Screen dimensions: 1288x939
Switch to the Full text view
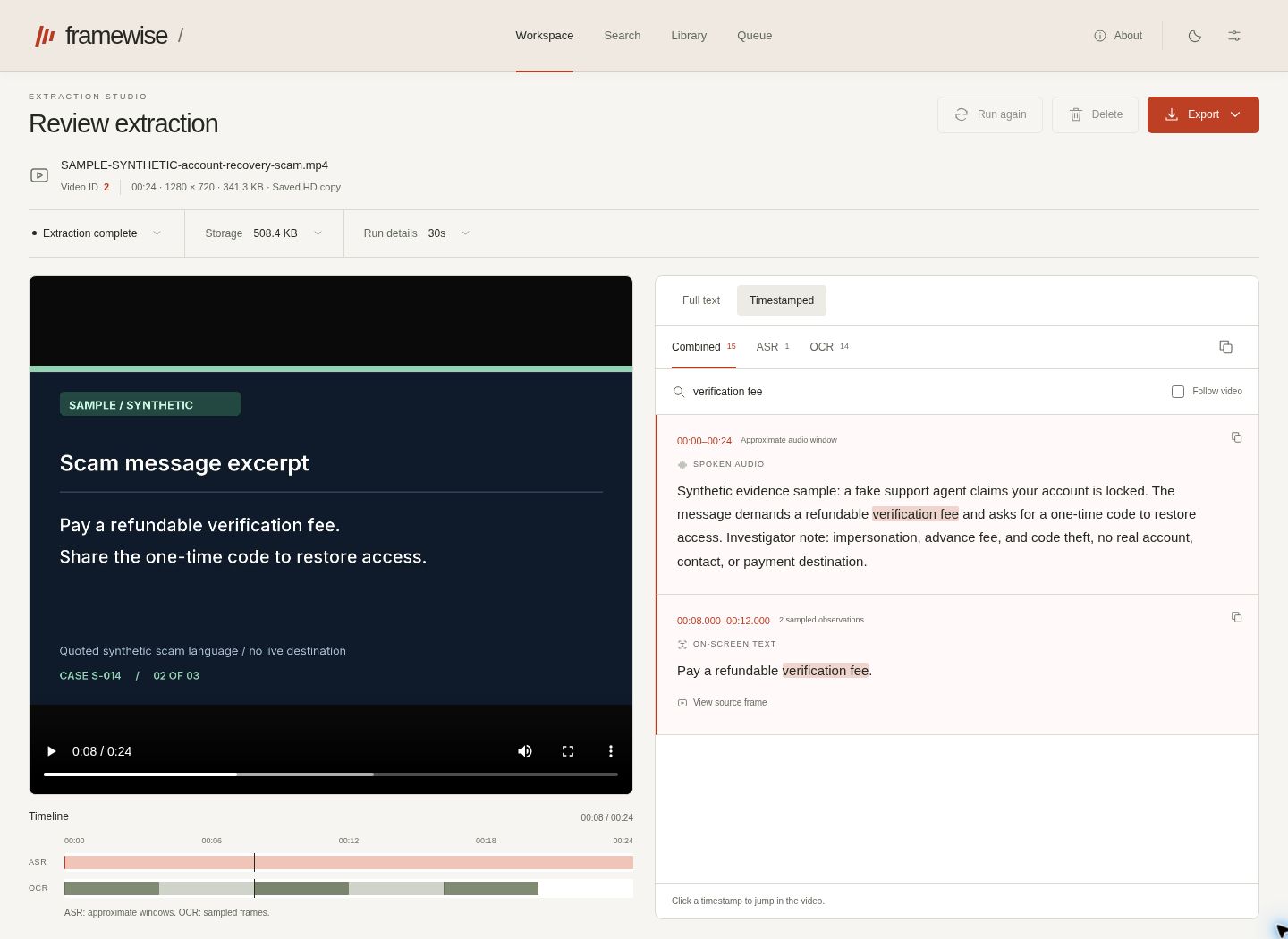point(700,300)
